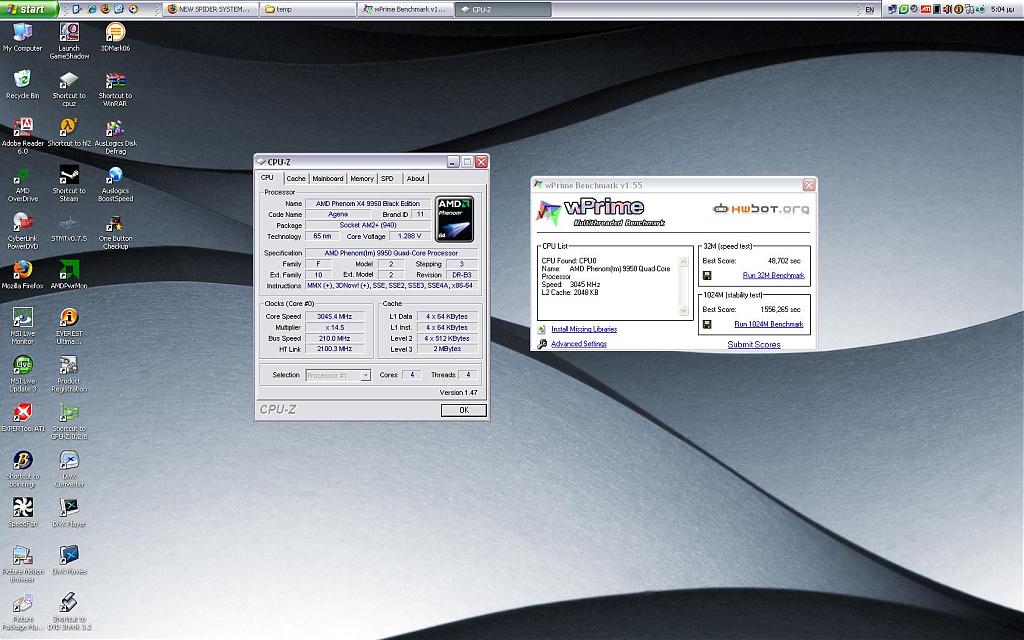Switch to the Cache tab in CPU-Z
Screen dimensions: 1024x640
coord(296,178)
